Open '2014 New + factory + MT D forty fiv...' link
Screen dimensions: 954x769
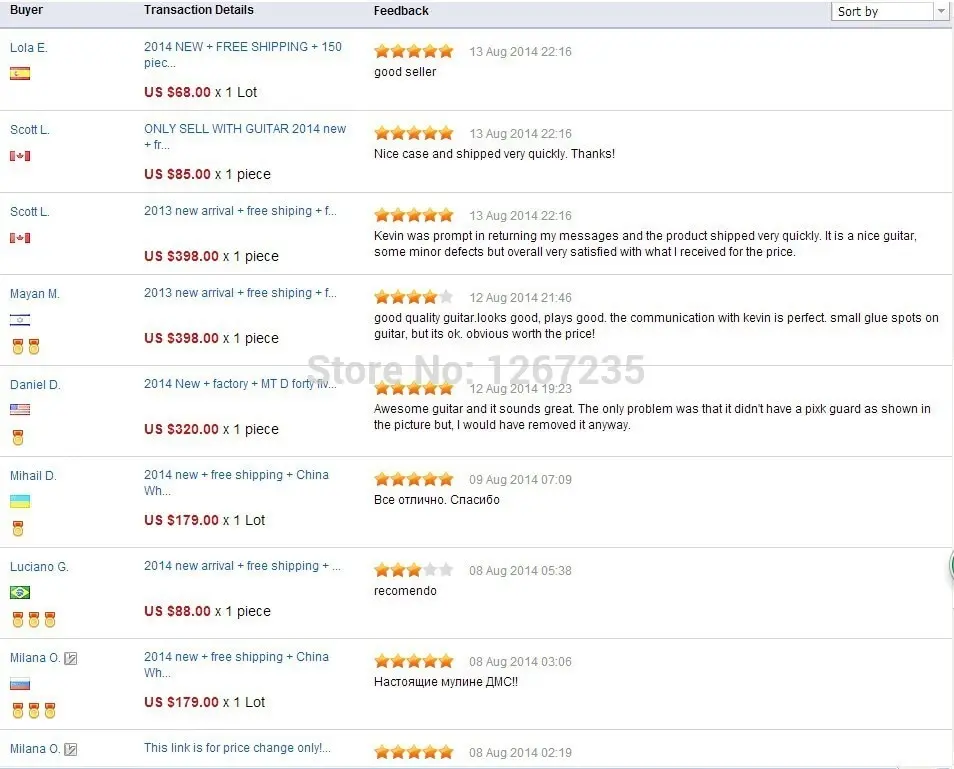[x=240, y=384]
